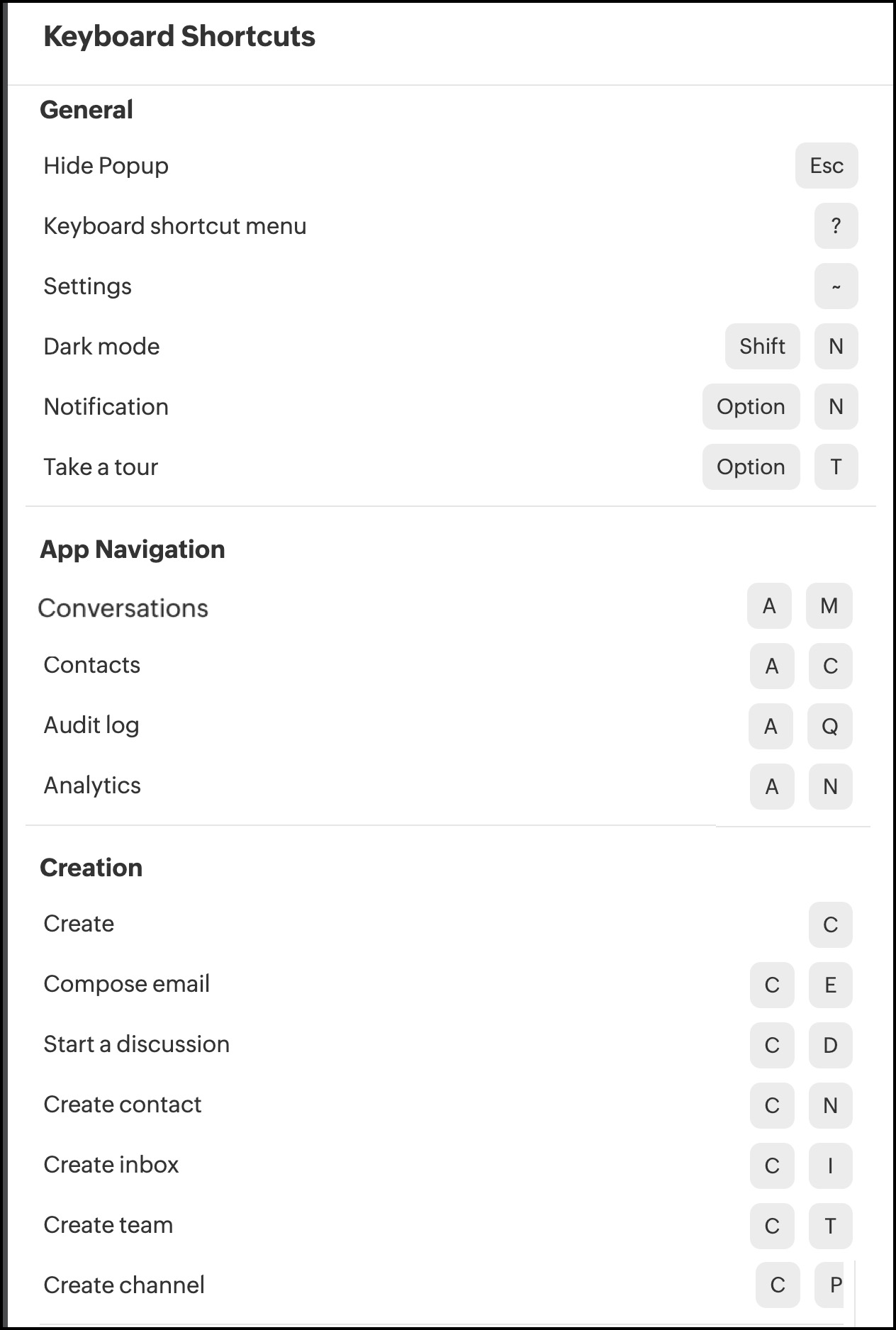The height and width of the screenshot is (1330, 896).
Task: Click the M key beside Conversations
Action: pyautogui.click(x=829, y=606)
